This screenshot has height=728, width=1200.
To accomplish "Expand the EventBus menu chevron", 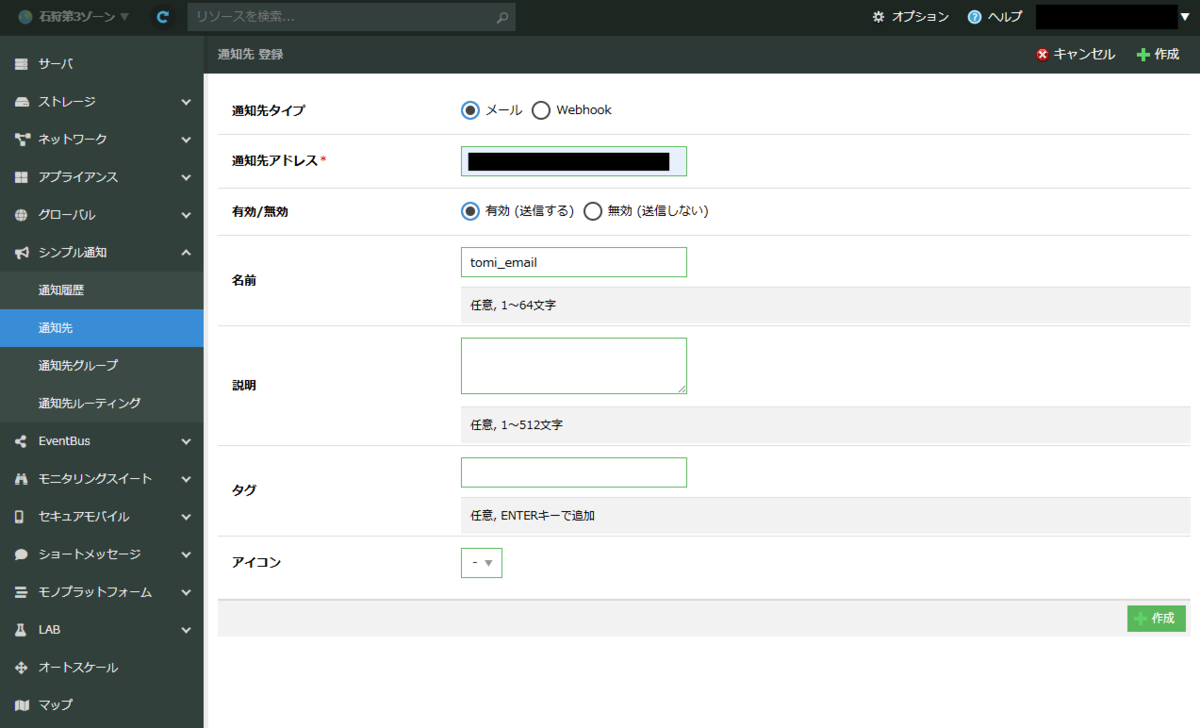I will 186,441.
